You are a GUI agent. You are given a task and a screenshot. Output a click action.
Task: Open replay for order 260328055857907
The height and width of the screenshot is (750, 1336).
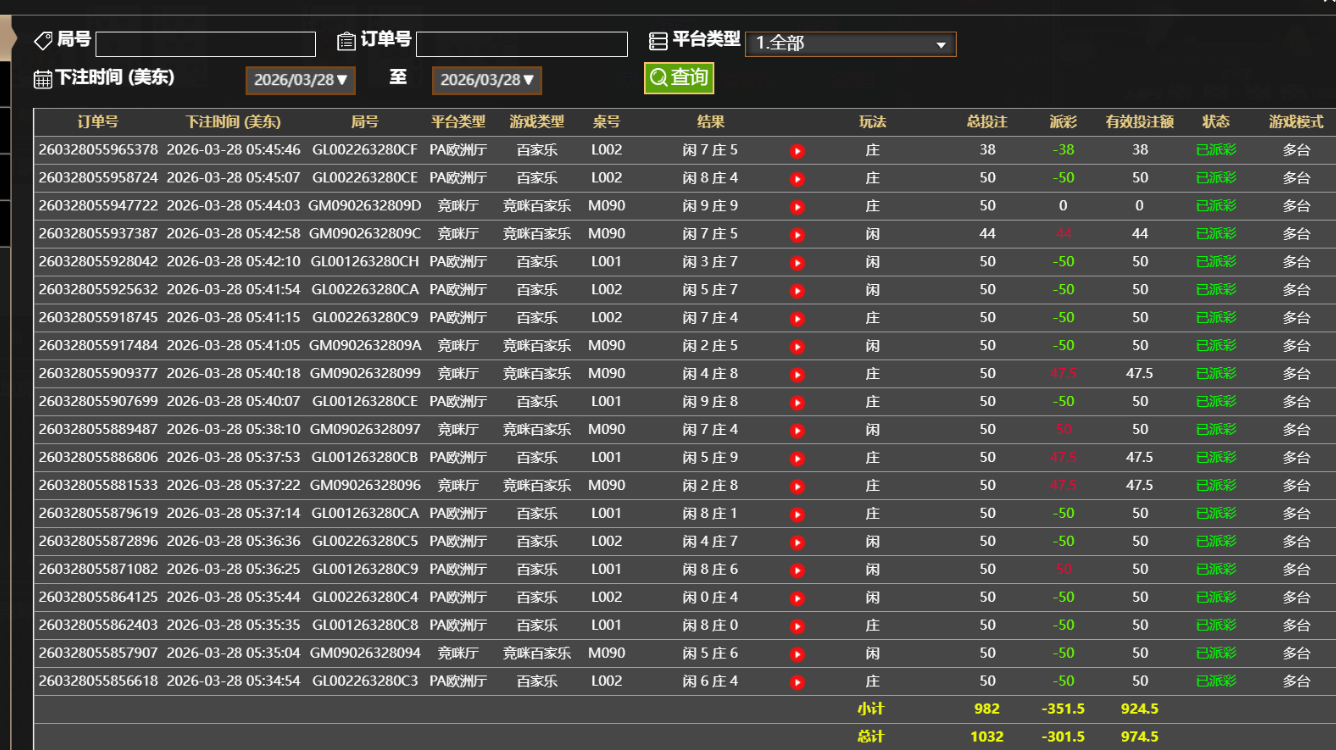[x=797, y=655]
